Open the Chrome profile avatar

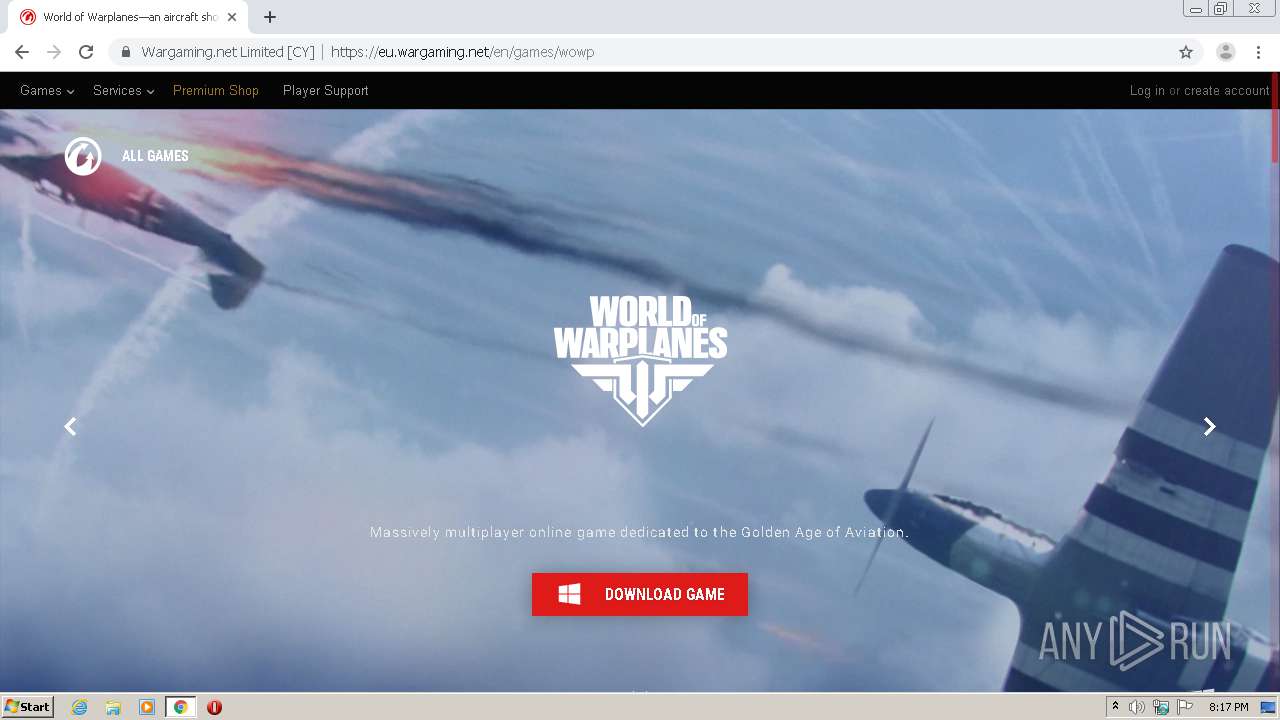point(1226,52)
